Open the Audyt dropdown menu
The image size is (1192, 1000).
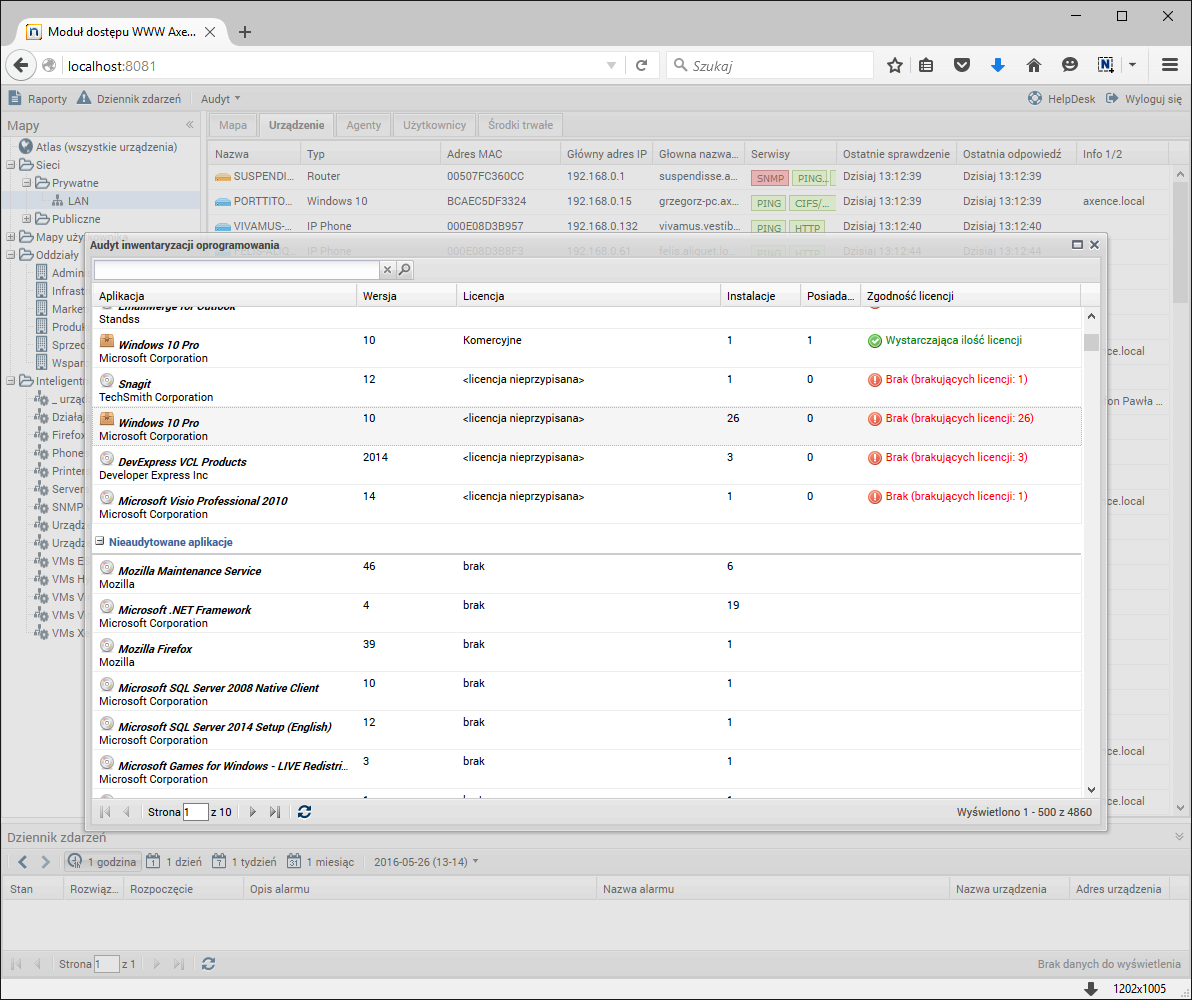[216, 98]
